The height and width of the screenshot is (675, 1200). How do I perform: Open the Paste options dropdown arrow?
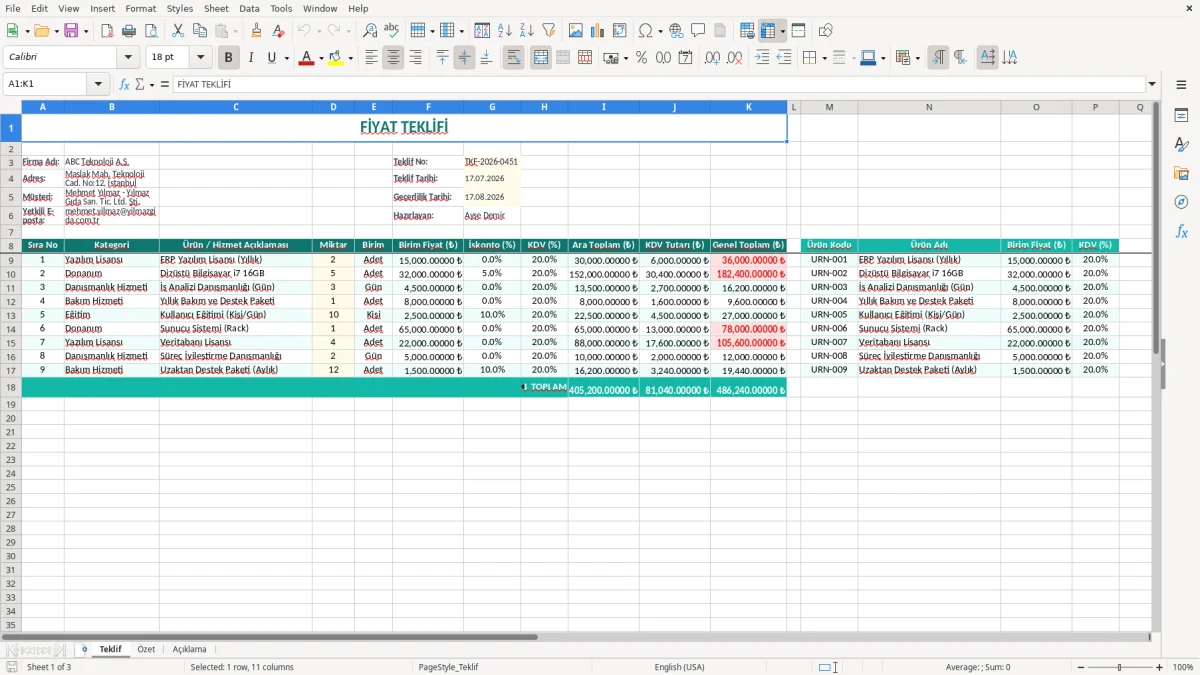[x=236, y=31]
